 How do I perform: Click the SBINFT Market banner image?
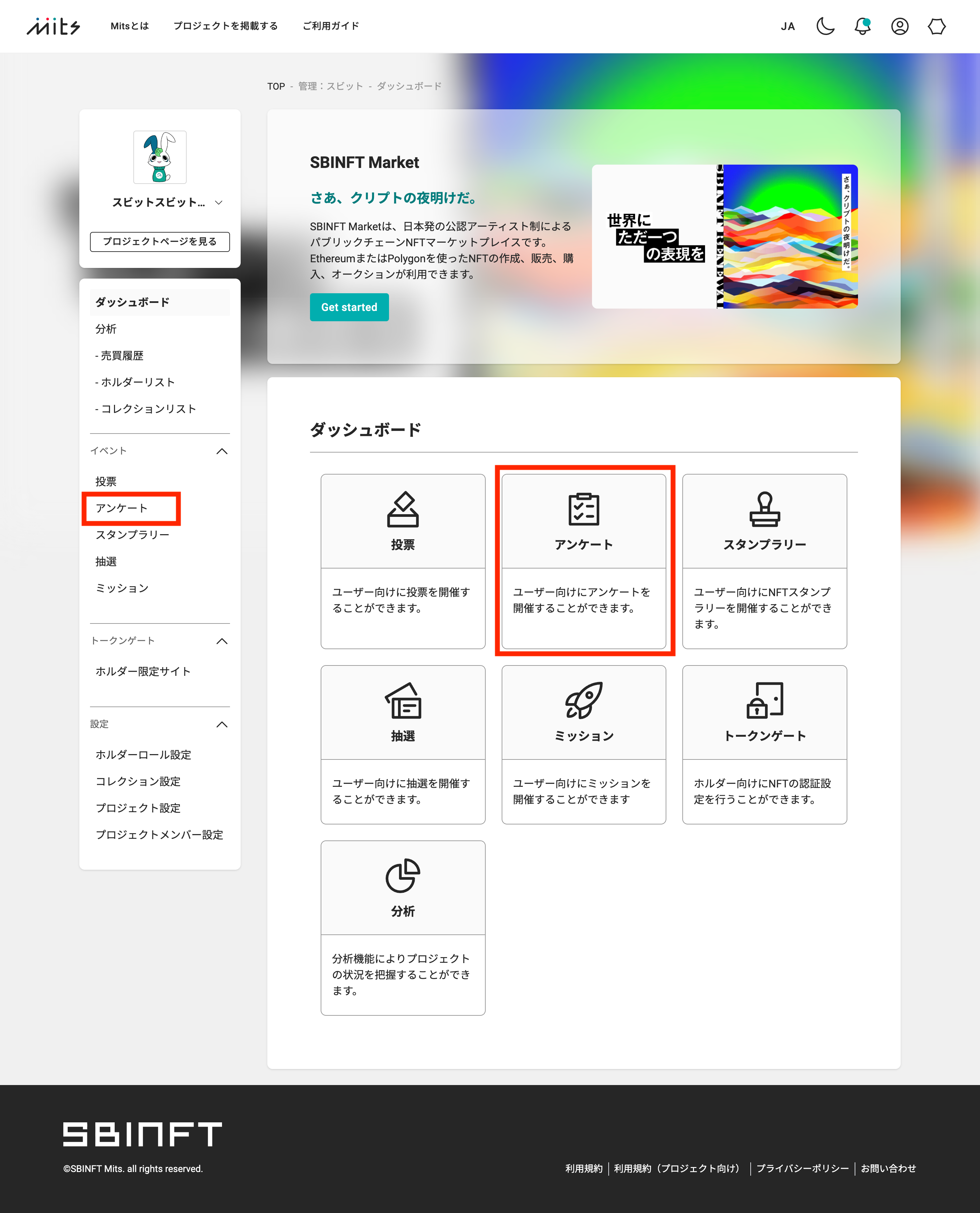click(725, 237)
